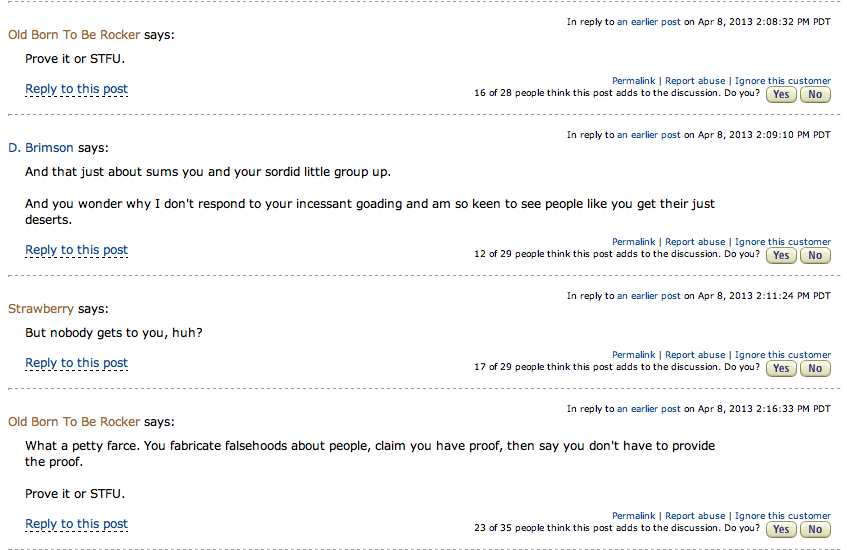
Task: Open Strawberry's profile name link
Action: [41, 308]
